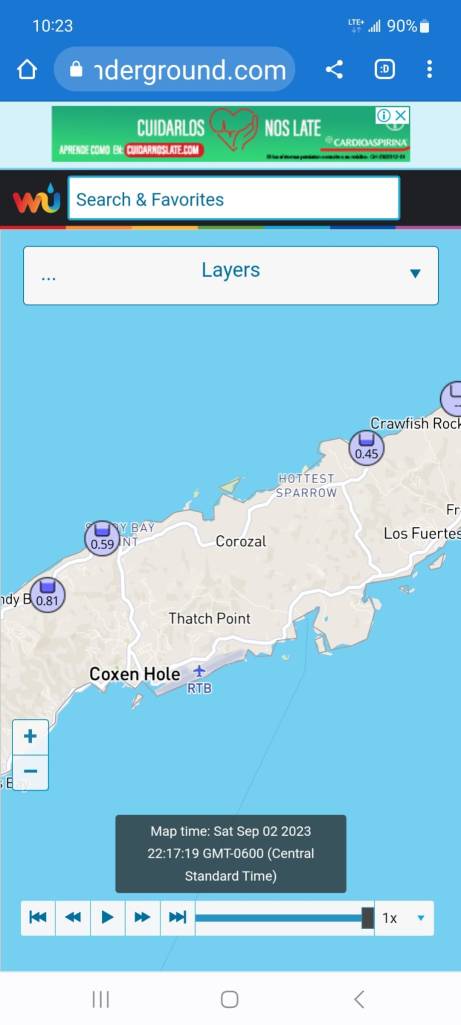Zoom out on the map

click(x=30, y=772)
